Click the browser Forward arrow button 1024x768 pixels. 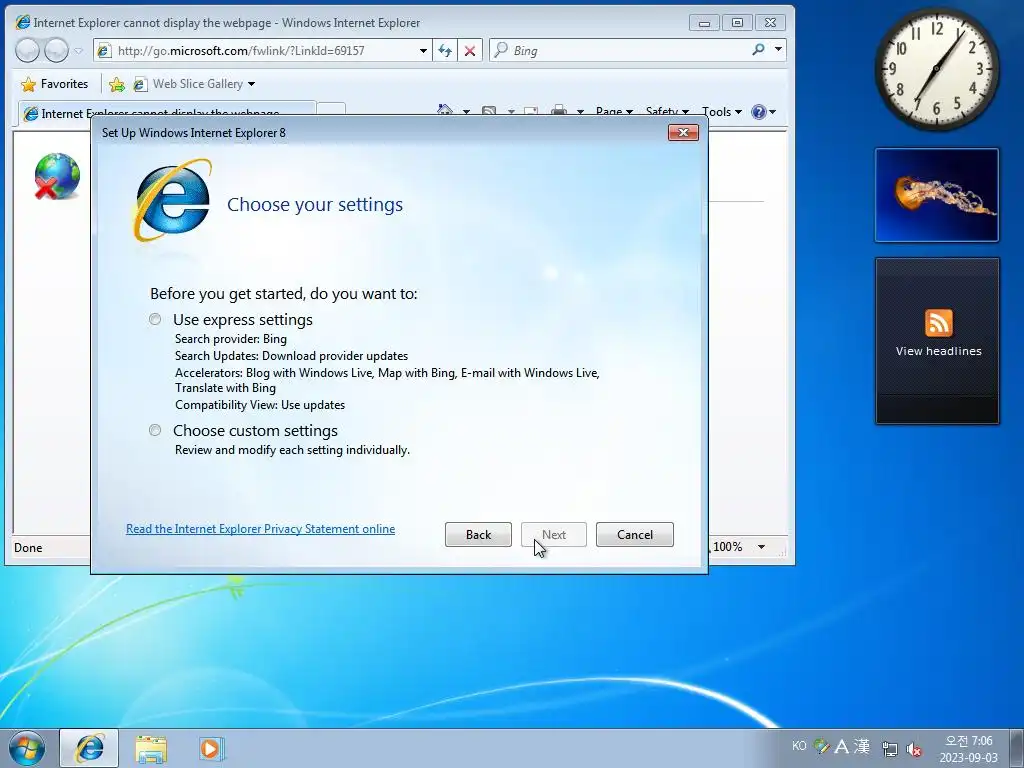tap(56, 50)
